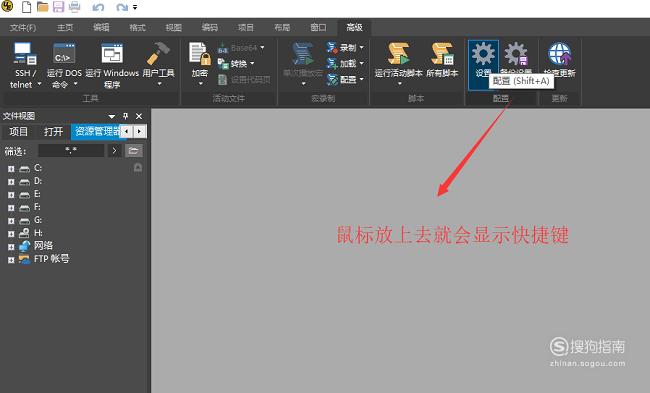
Task: Click the 加密 encrypt file icon
Action: [x=200, y=54]
